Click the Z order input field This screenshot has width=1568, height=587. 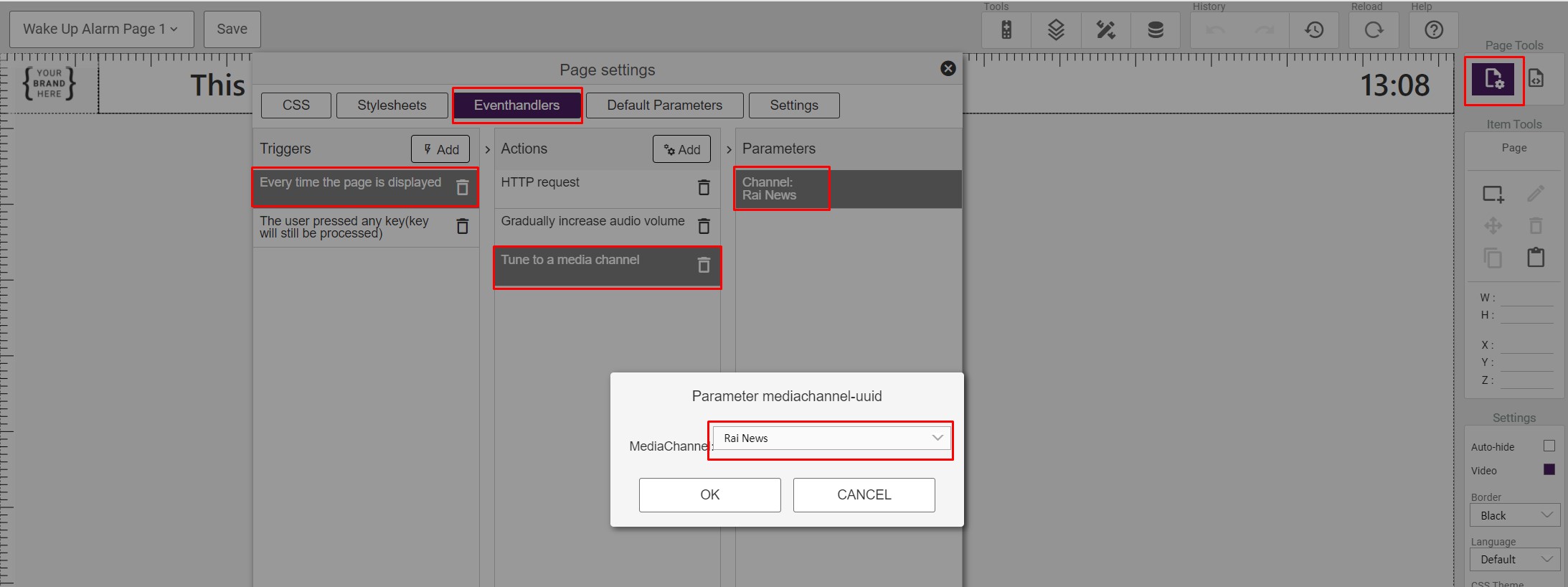(1527, 380)
